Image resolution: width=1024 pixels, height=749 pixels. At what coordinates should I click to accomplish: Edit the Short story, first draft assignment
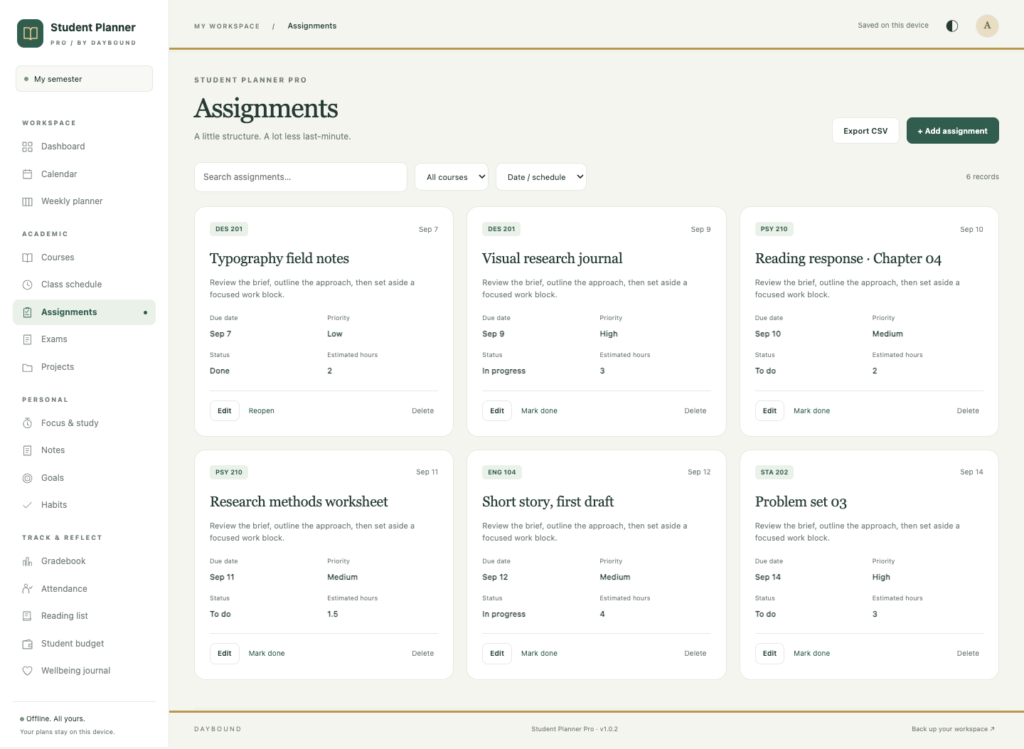[497, 653]
